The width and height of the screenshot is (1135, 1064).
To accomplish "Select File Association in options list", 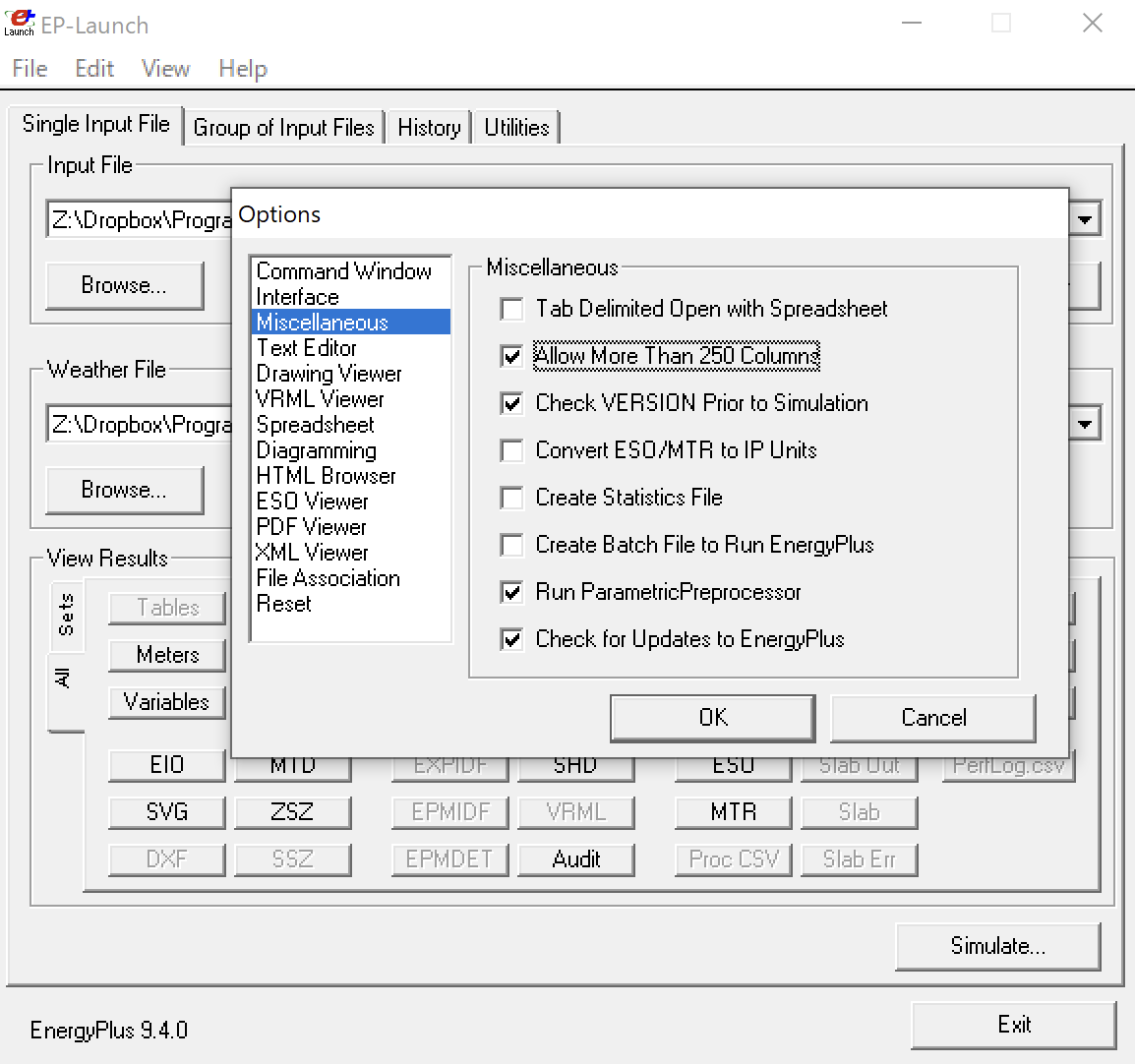I will click(x=351, y=578).
